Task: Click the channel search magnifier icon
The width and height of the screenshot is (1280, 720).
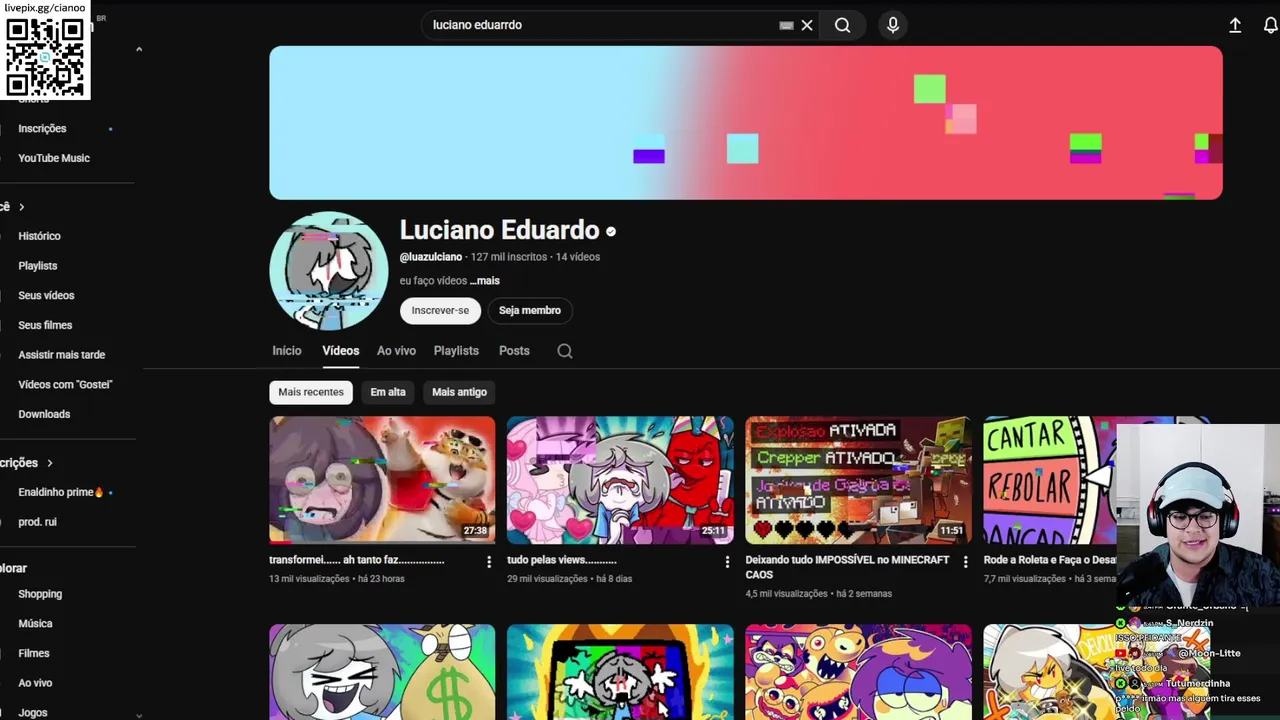Action: (x=565, y=351)
